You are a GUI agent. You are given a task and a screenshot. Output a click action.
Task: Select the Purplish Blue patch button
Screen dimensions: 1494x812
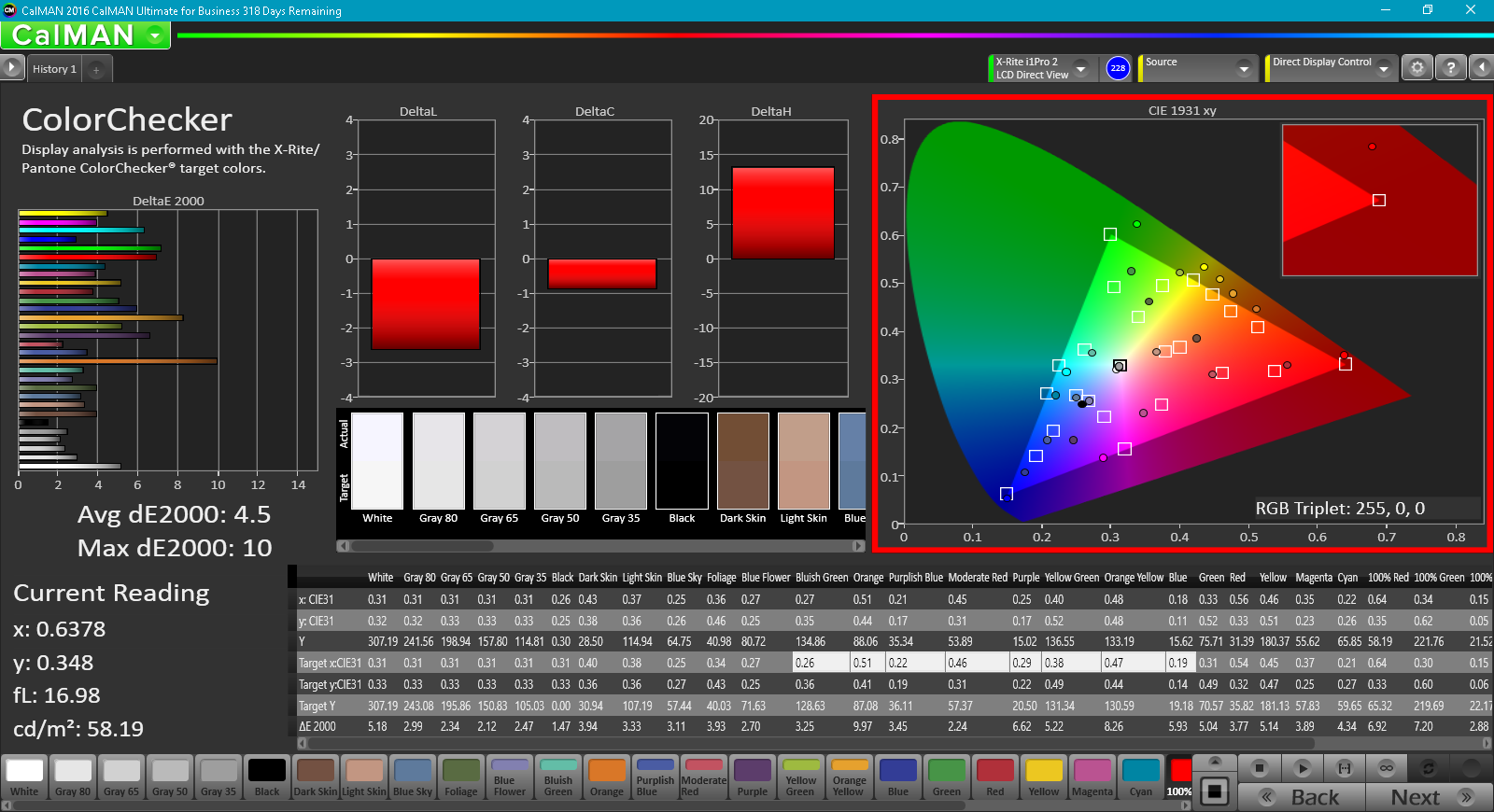point(655,777)
